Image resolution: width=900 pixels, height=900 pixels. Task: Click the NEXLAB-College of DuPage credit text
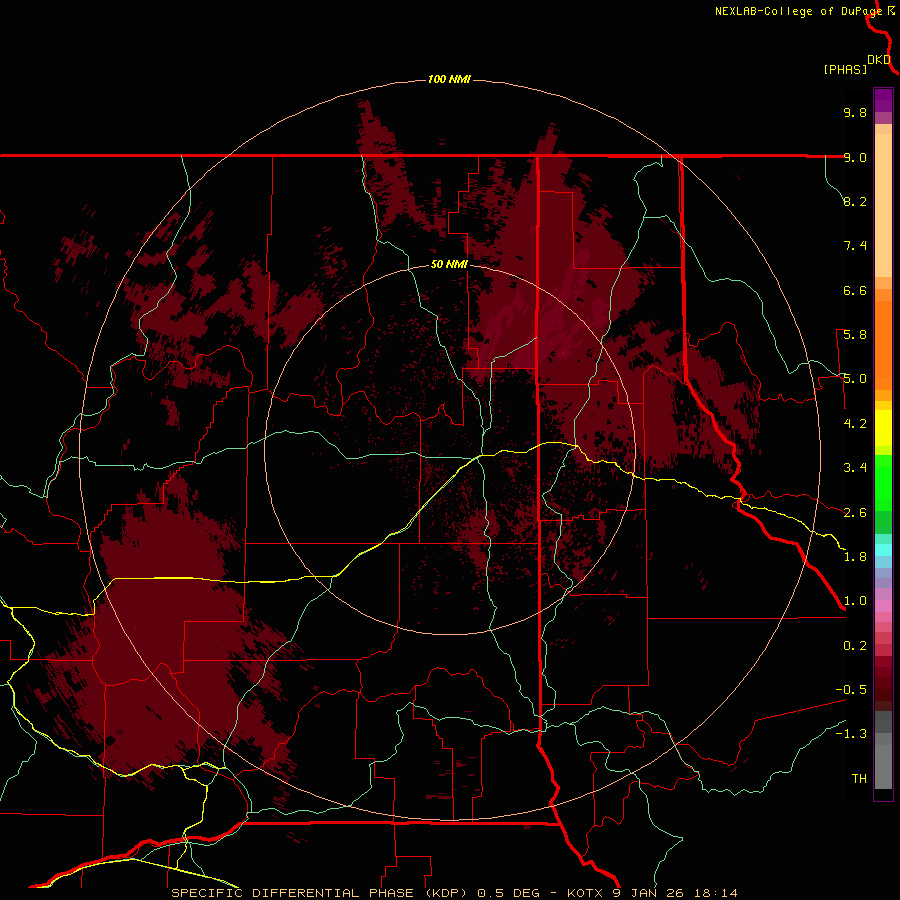(x=798, y=11)
